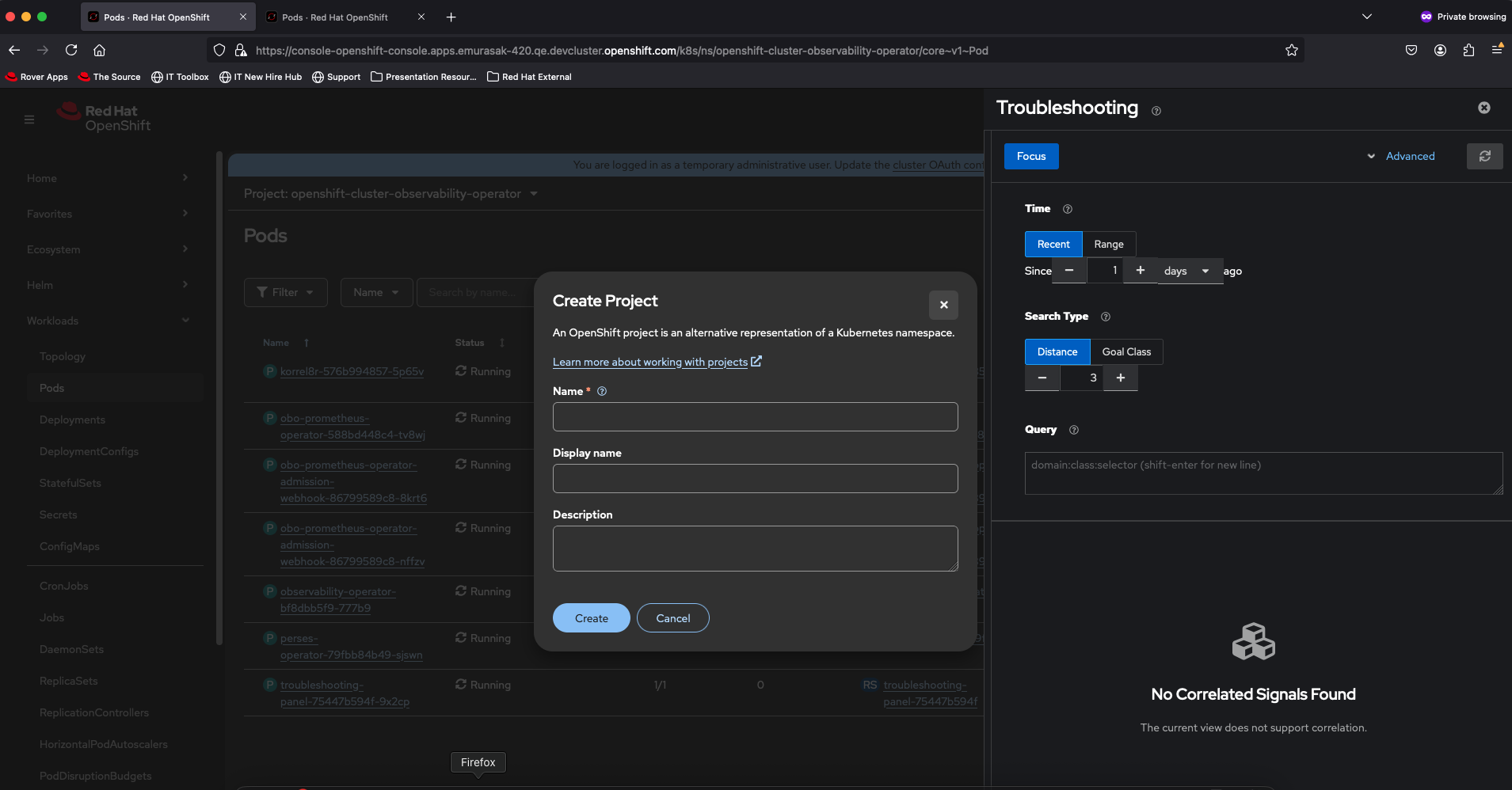
Task: Close the Troubleshooting panel with X icon
Action: [1483, 108]
